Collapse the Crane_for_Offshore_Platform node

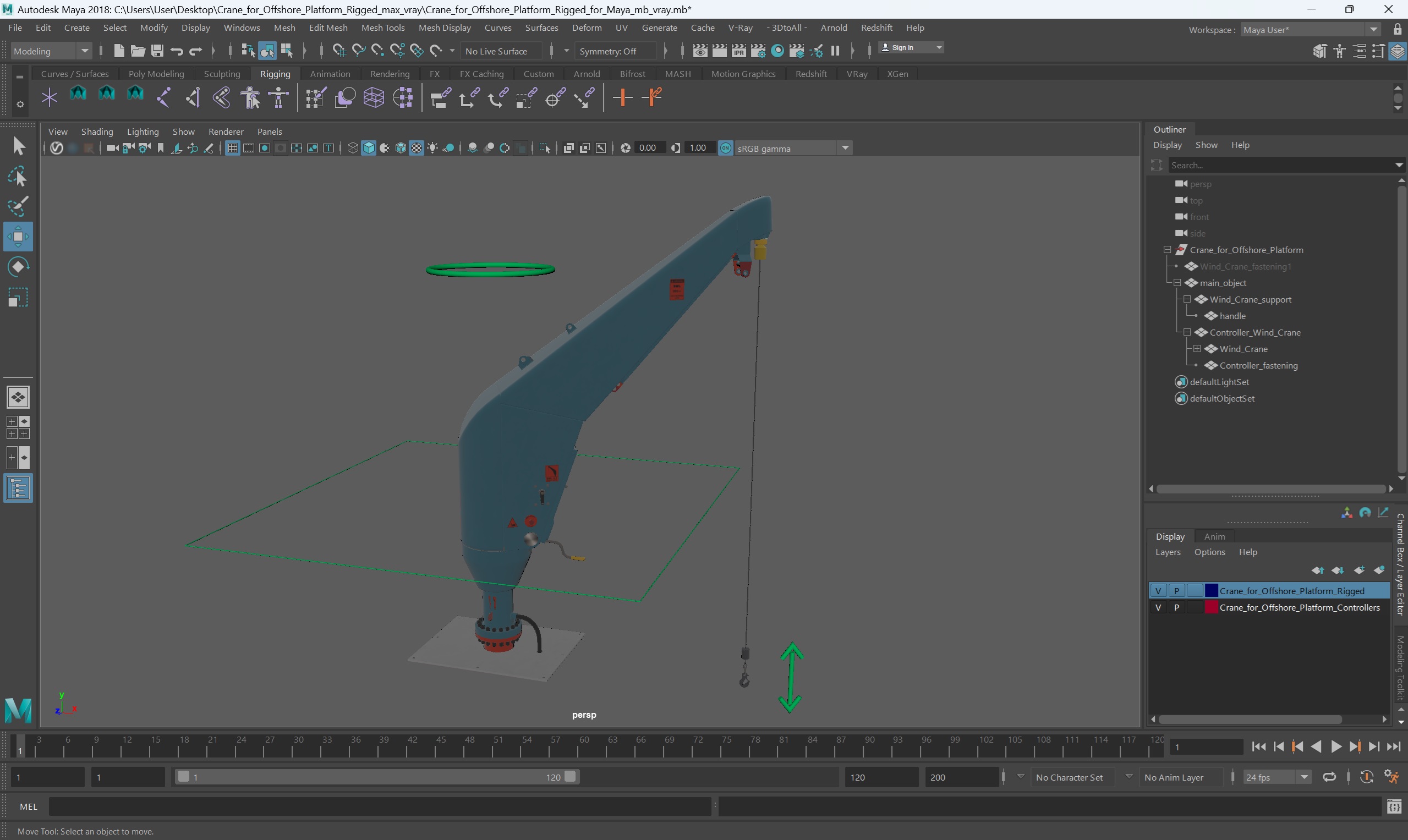coord(1167,250)
